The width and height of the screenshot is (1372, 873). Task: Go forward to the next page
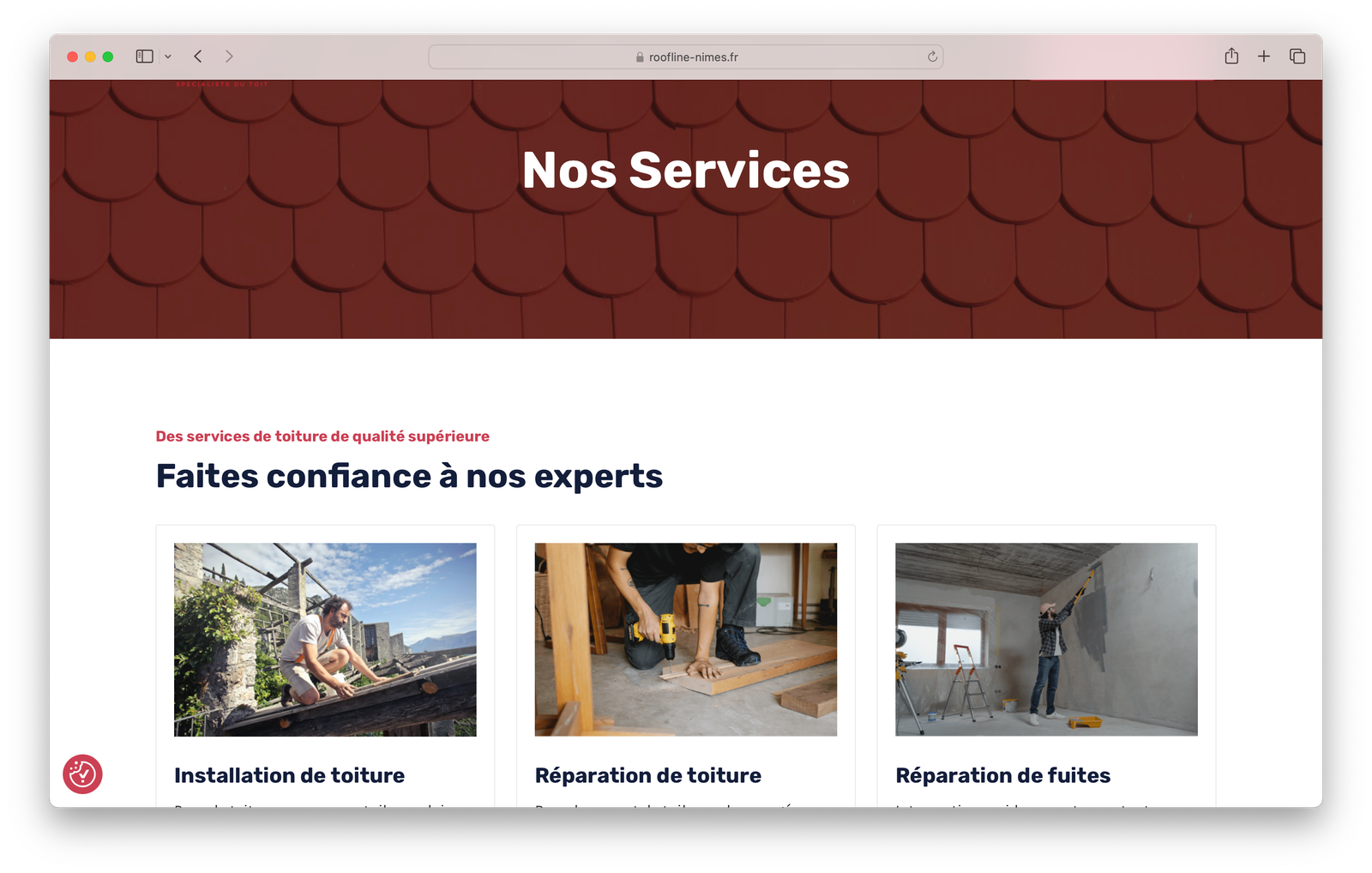tap(229, 57)
